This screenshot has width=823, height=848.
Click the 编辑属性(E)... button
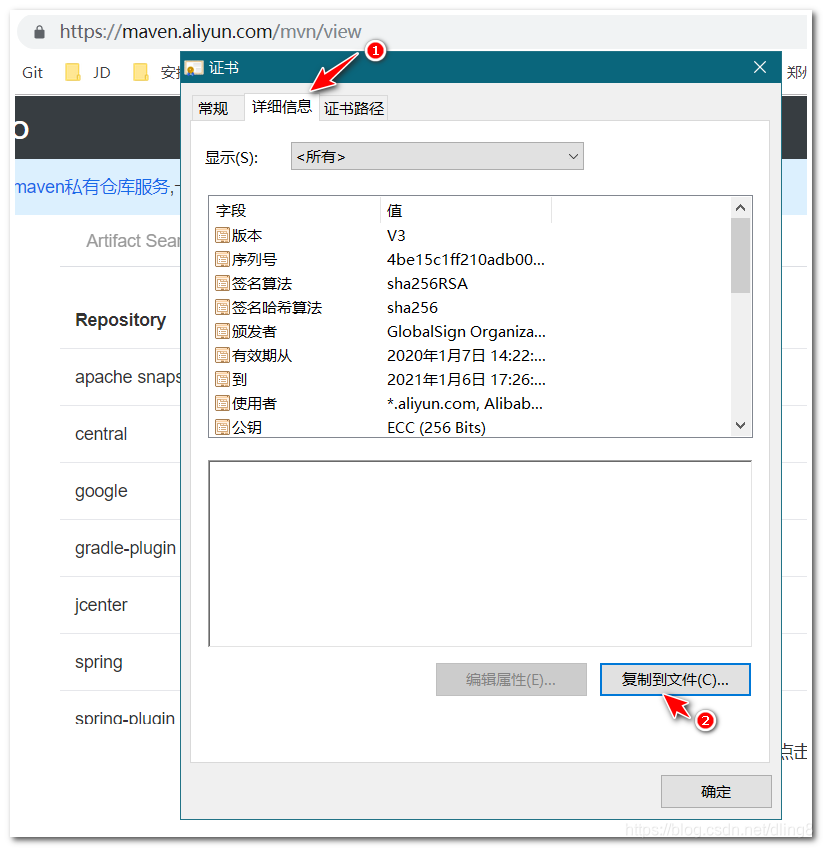click(511, 679)
